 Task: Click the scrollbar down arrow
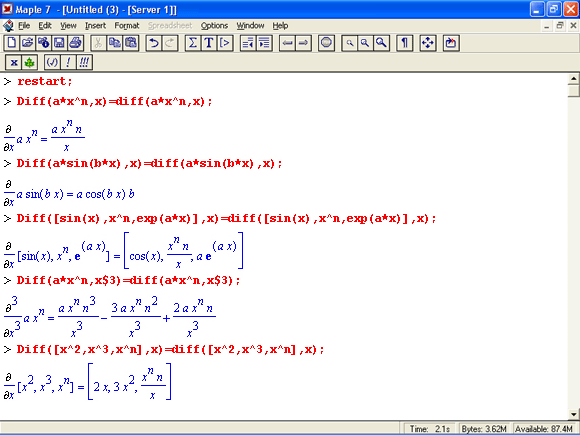[x=574, y=414]
